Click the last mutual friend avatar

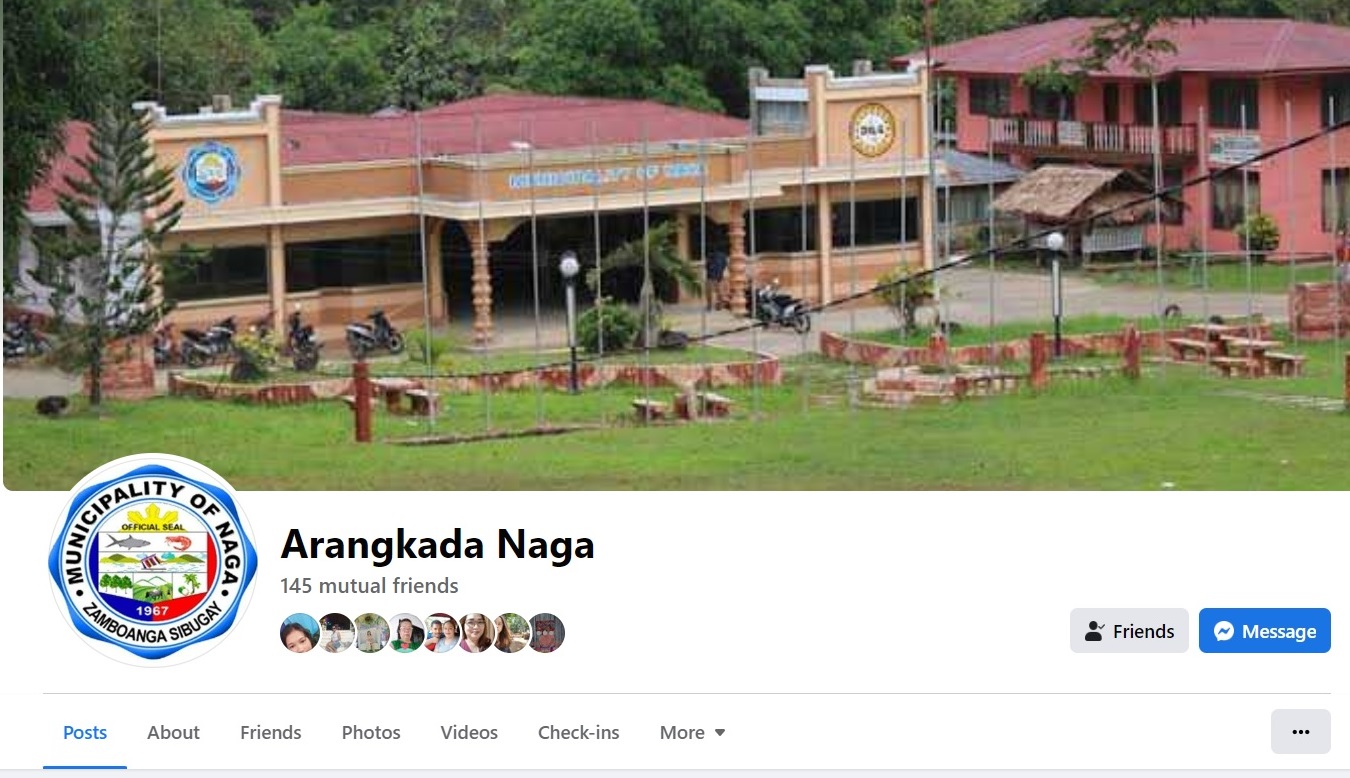pyautogui.click(x=546, y=633)
